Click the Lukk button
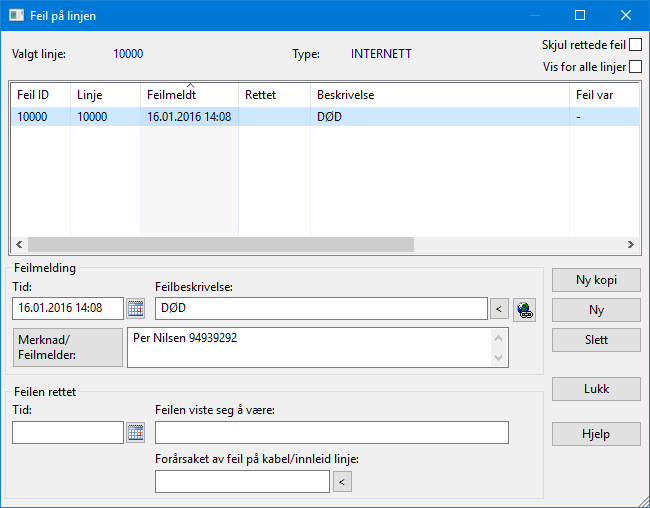650x508 pixels. [x=596, y=389]
